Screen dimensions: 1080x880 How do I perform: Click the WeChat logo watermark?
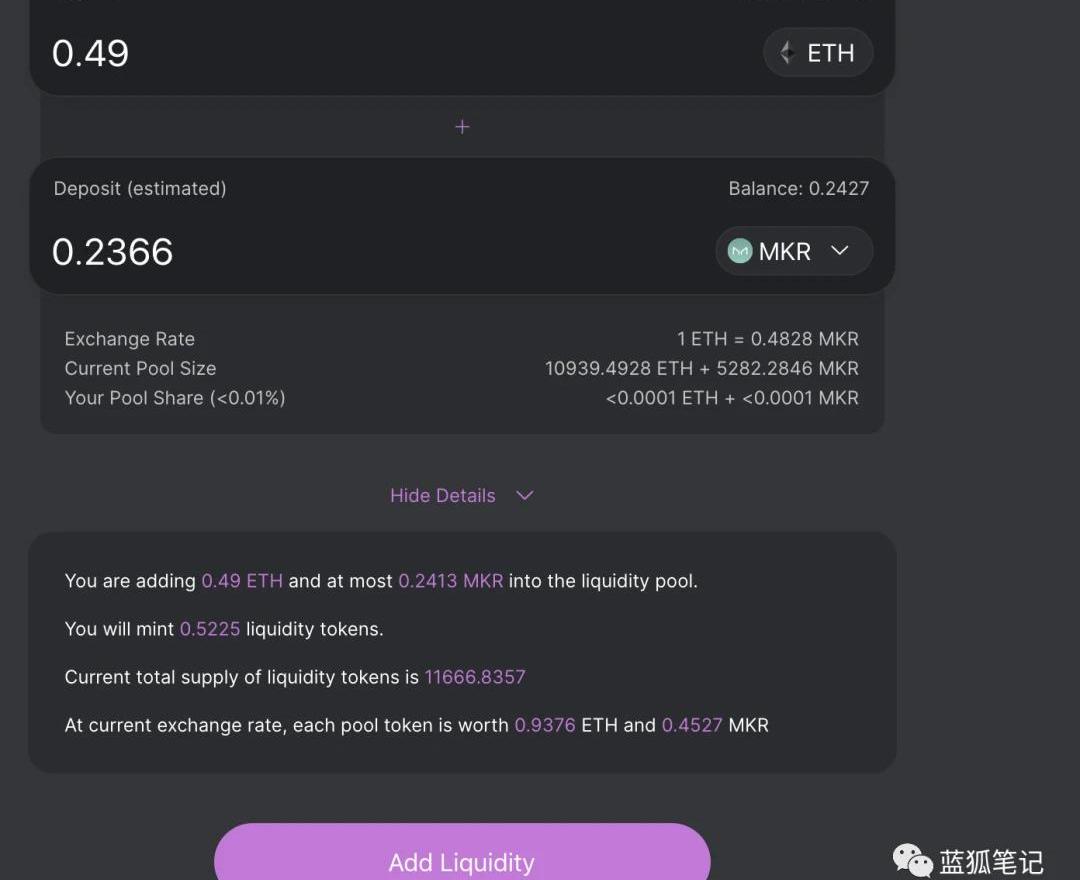(911, 860)
